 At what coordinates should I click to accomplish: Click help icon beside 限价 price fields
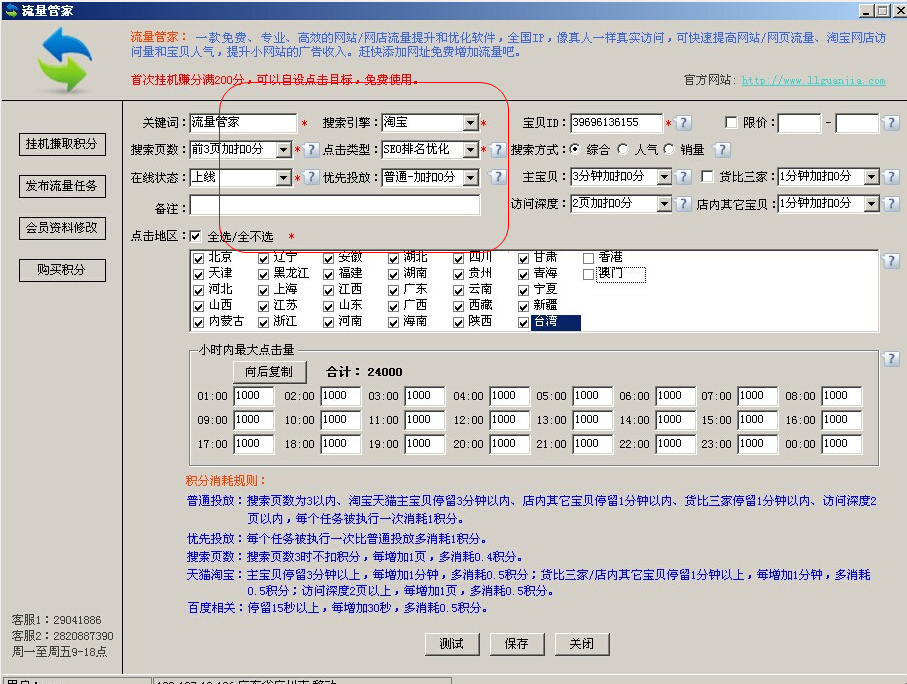click(891, 122)
